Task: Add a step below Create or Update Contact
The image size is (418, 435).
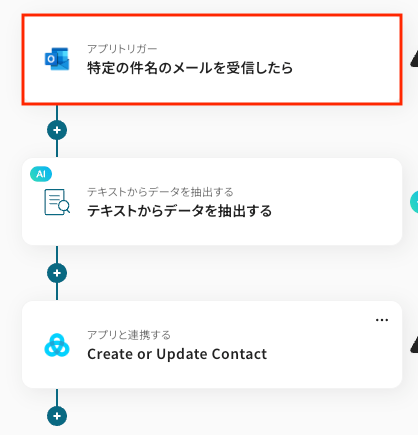Action: pyautogui.click(x=57, y=416)
